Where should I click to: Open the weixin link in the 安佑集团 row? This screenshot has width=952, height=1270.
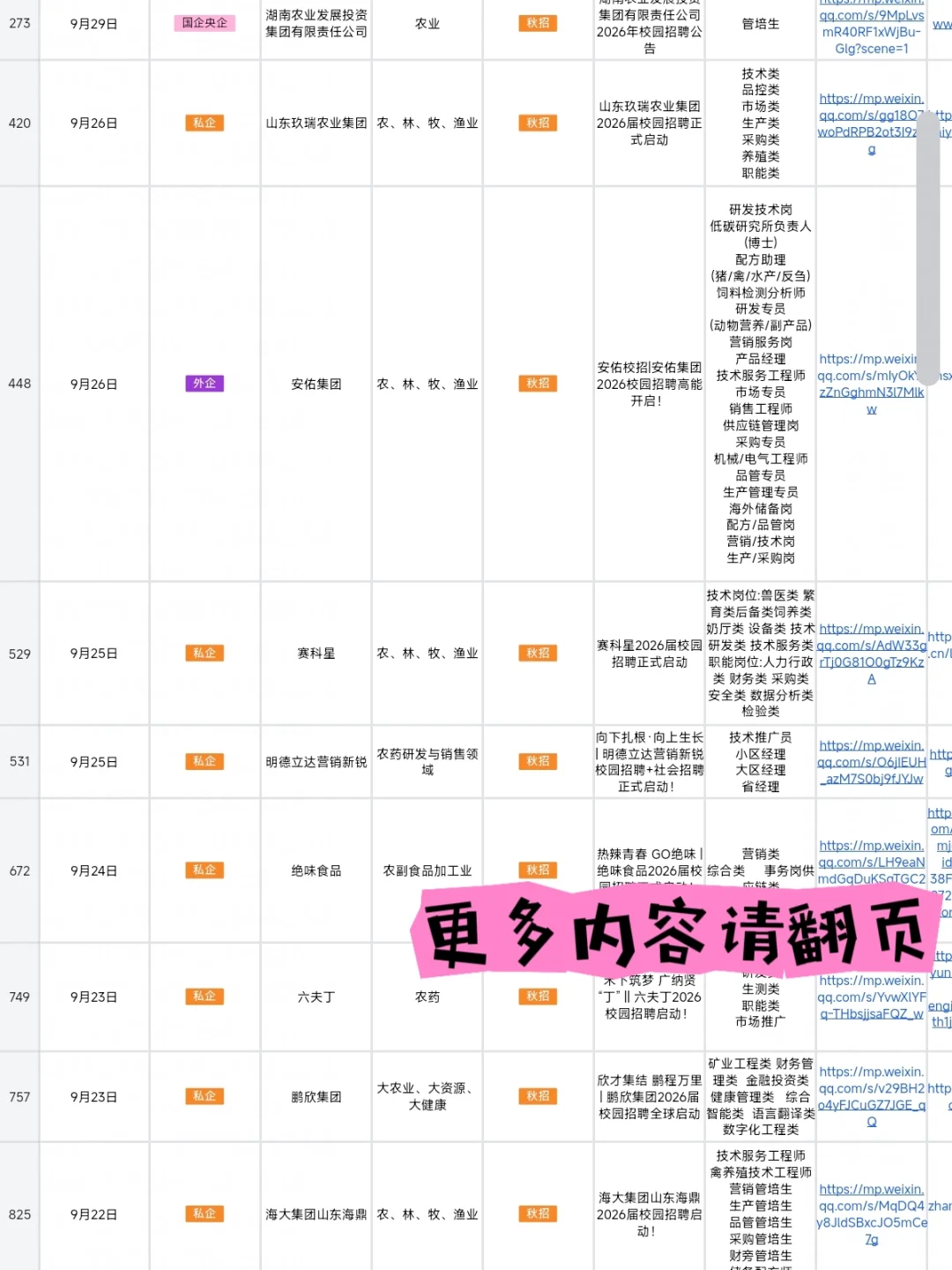tap(871, 384)
